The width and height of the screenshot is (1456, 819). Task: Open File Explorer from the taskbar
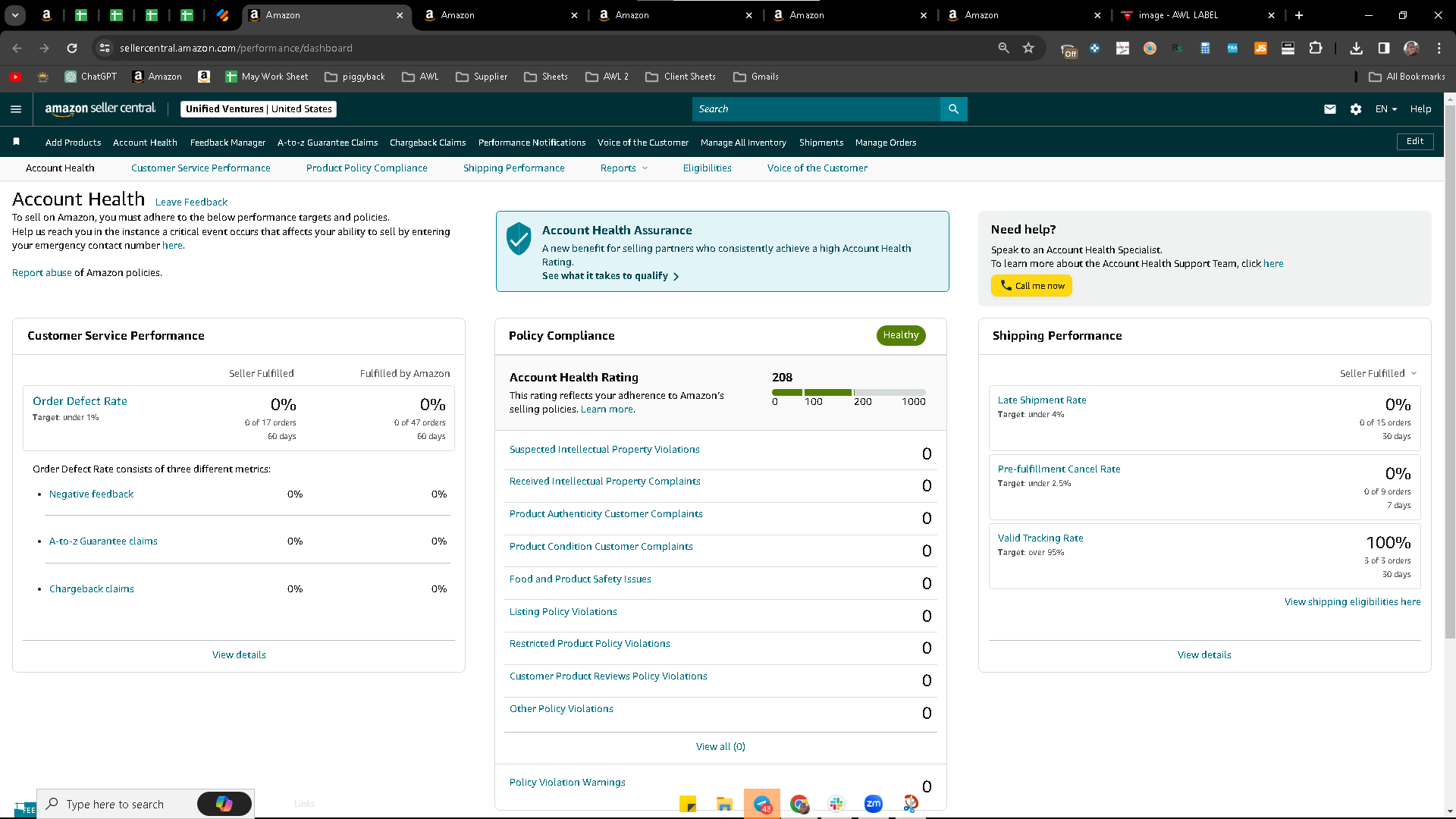tap(725, 804)
